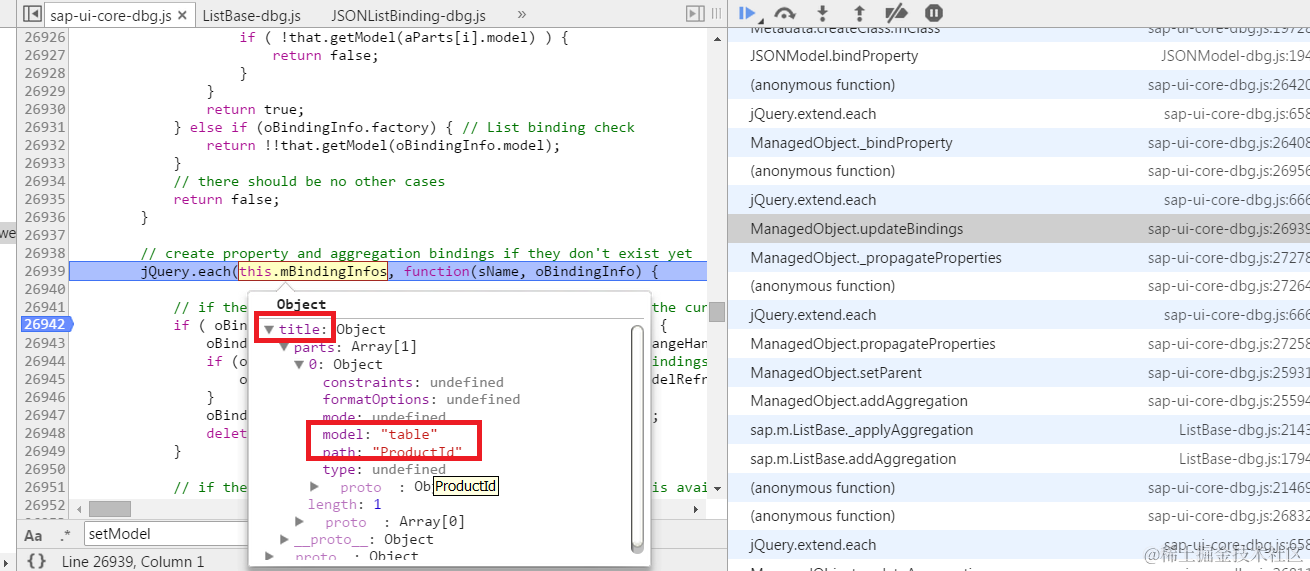Toggle pause on exceptions
Image resolution: width=1310 pixels, height=571 pixels.
point(933,13)
